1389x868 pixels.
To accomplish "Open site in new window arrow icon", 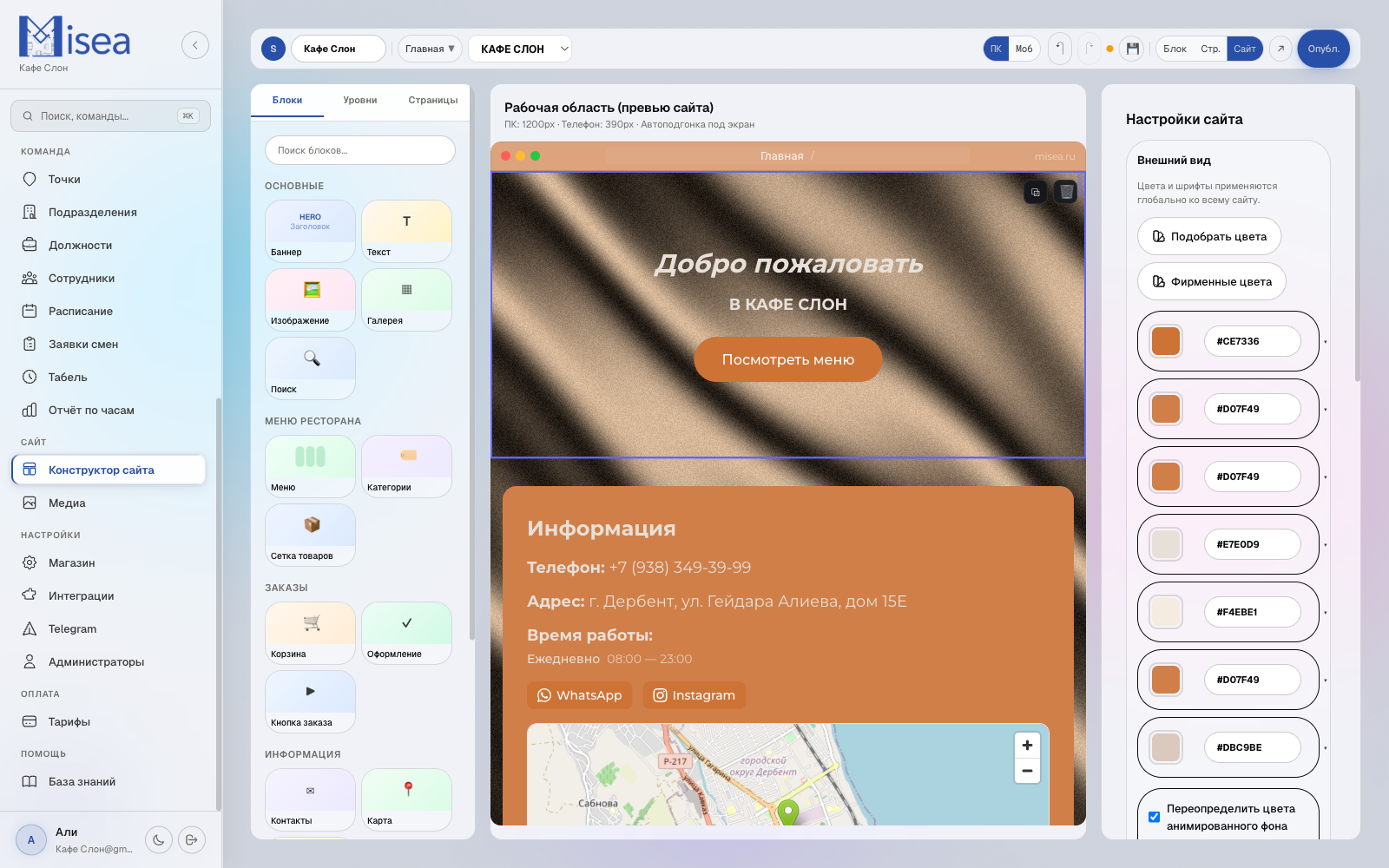I will (1280, 49).
